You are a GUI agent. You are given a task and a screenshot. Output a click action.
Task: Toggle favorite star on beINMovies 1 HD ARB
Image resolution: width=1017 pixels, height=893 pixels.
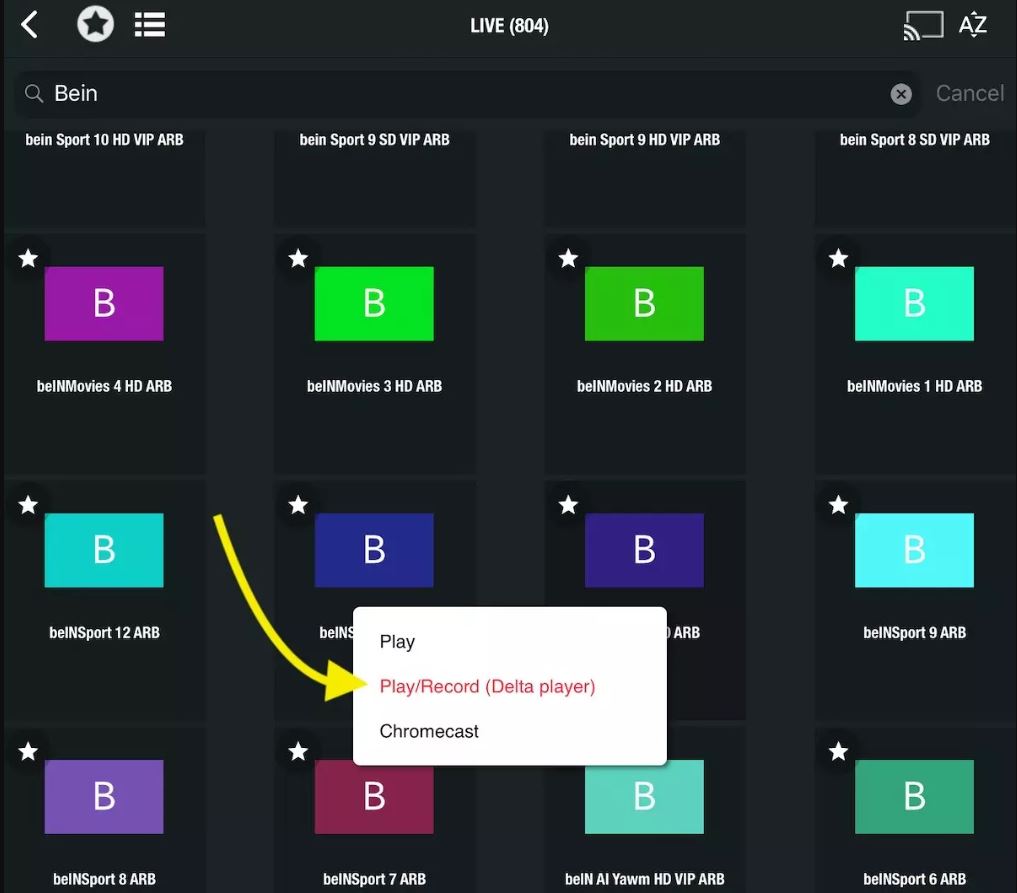[x=838, y=259]
